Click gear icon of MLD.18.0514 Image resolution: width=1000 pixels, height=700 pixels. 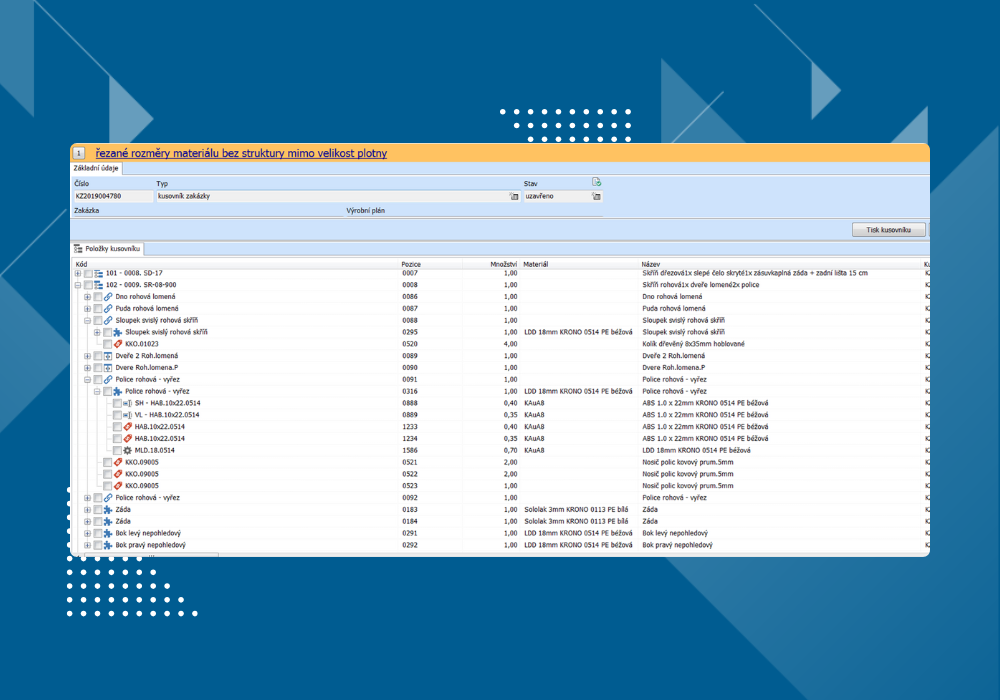point(128,451)
